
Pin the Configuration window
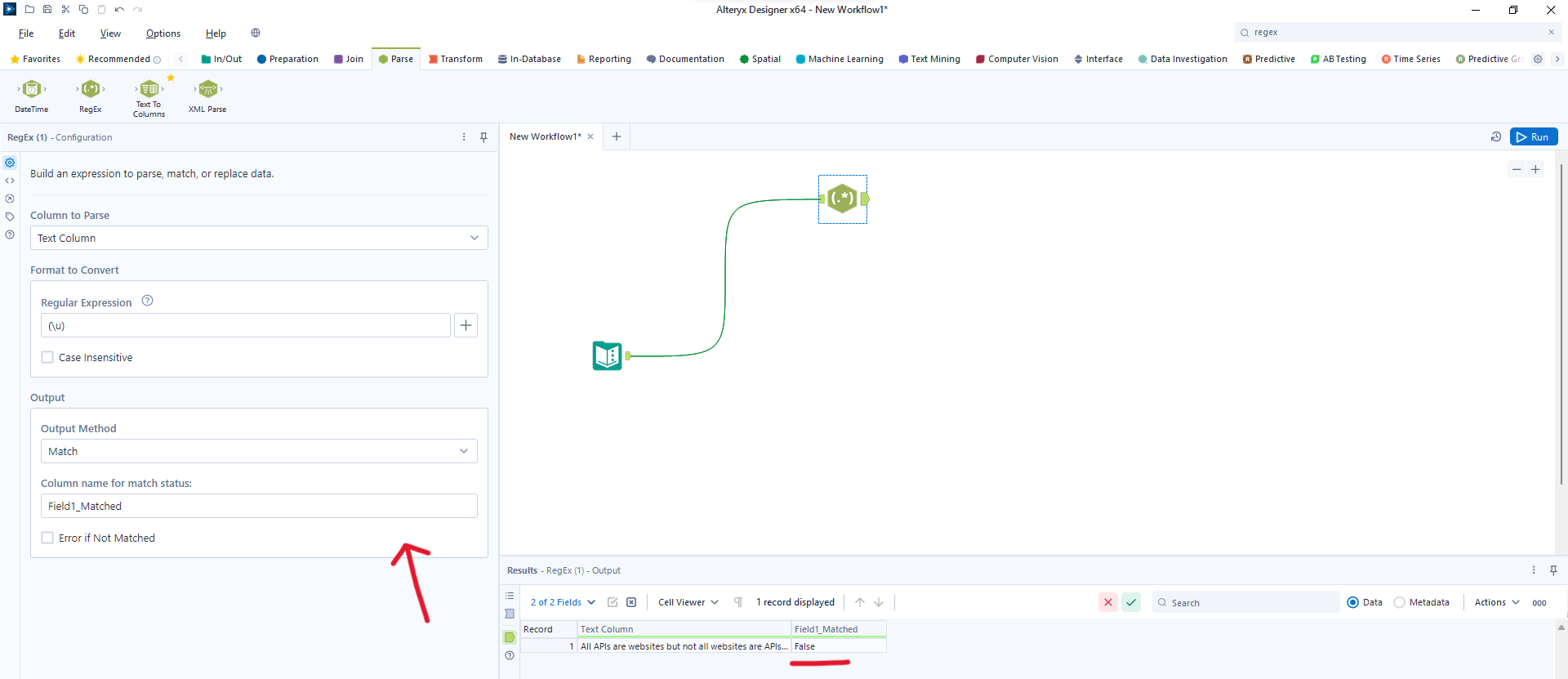point(483,137)
